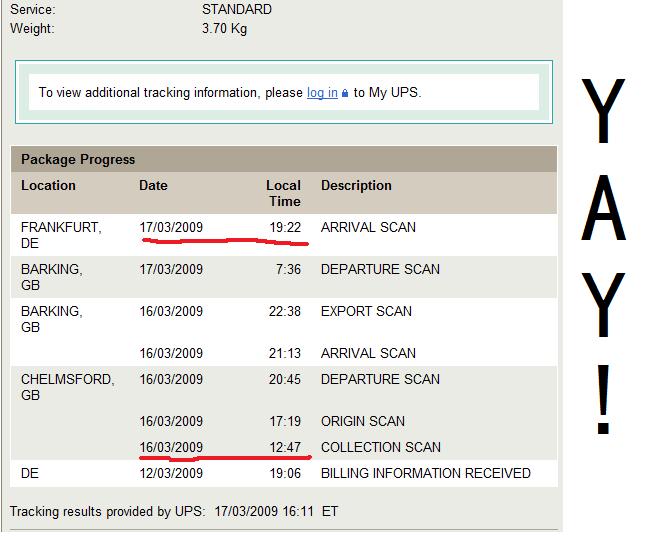Image resolution: width=647 pixels, height=538 pixels.
Task: Select CHELMSFORD, GB location cell
Action: tap(68, 387)
